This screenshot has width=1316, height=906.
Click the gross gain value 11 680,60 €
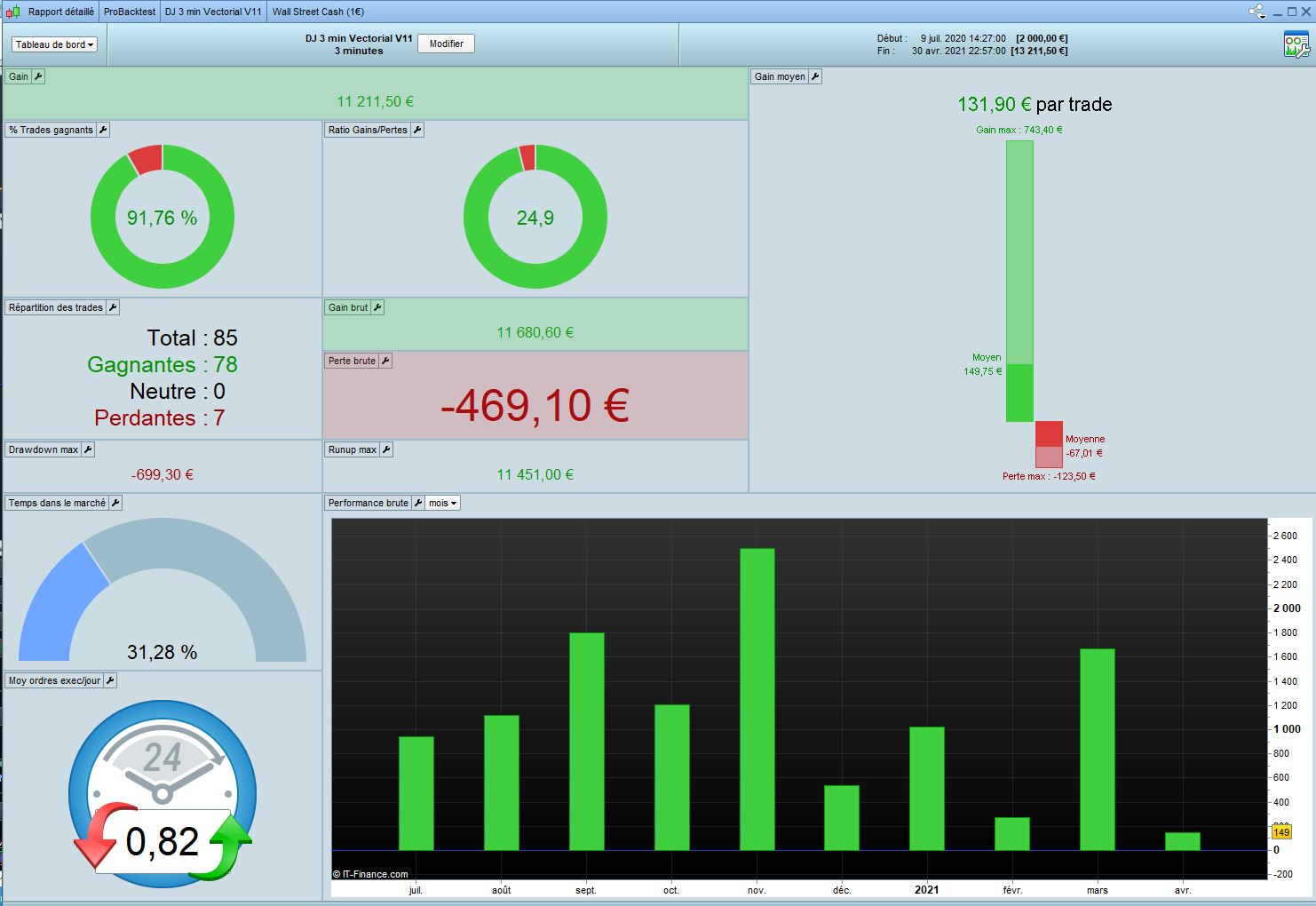click(x=535, y=333)
